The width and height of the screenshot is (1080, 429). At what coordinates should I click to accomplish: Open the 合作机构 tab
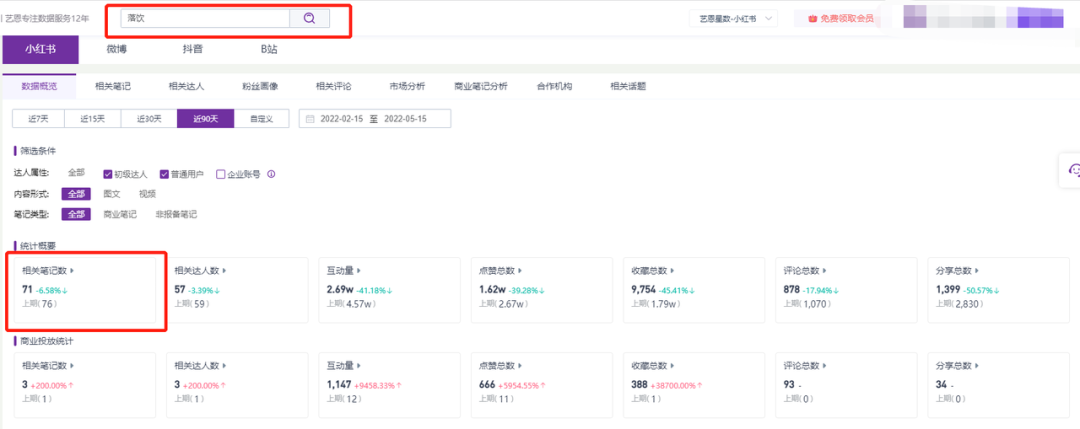pos(554,87)
